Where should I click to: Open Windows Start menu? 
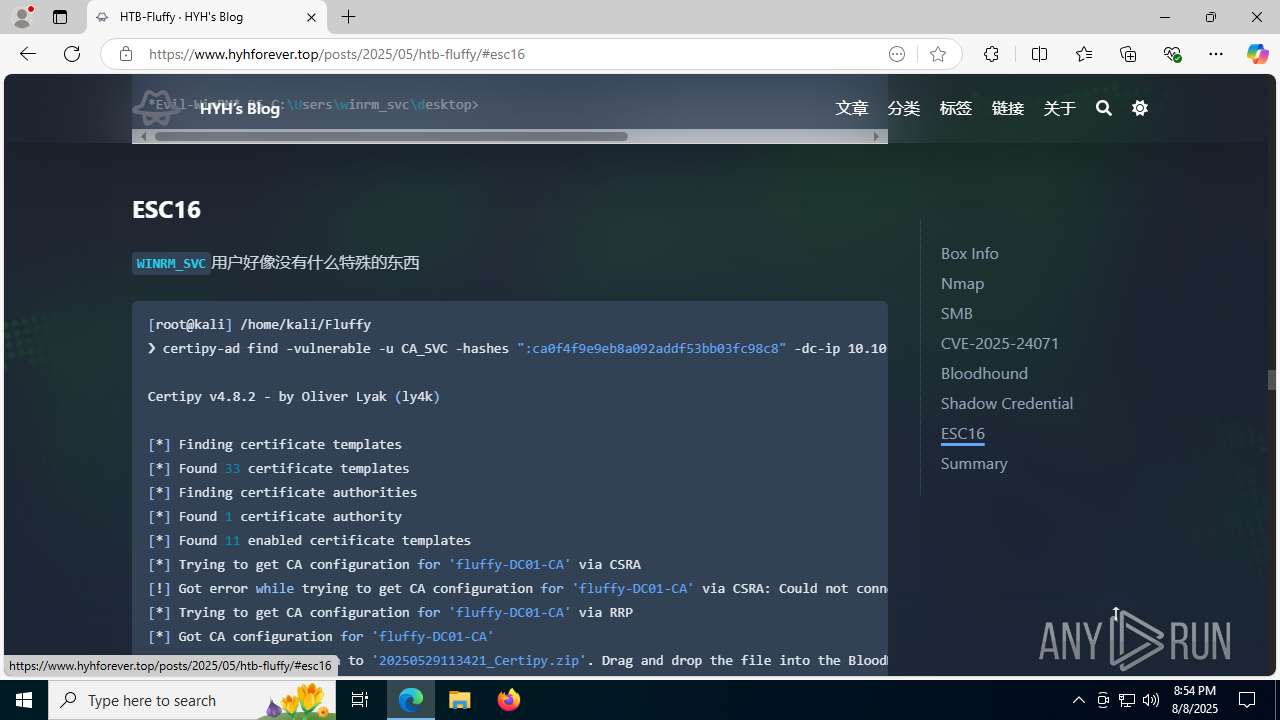(24, 700)
